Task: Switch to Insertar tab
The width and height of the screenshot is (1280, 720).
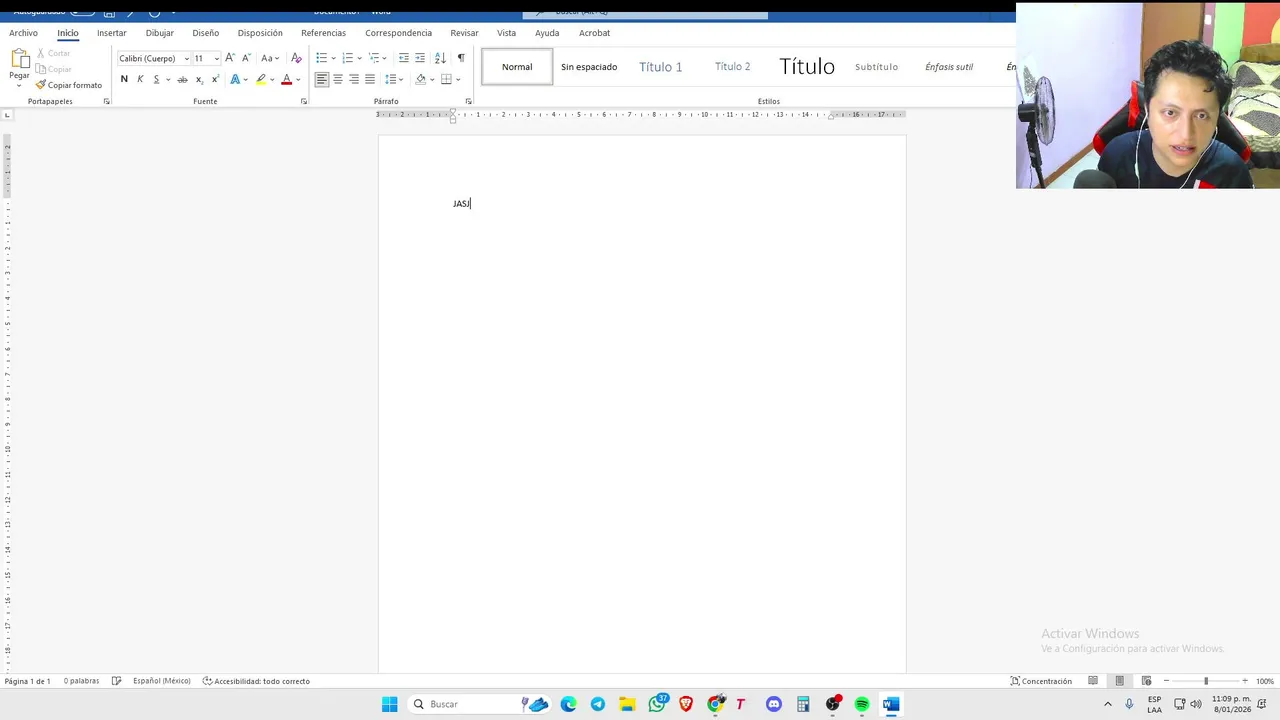Action: (111, 33)
